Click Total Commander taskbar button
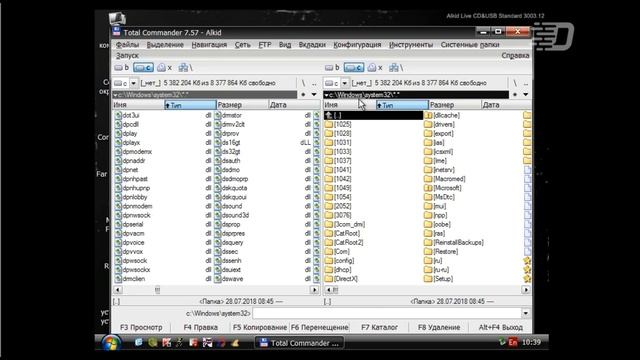This screenshot has height=360, width=640. click(299, 343)
